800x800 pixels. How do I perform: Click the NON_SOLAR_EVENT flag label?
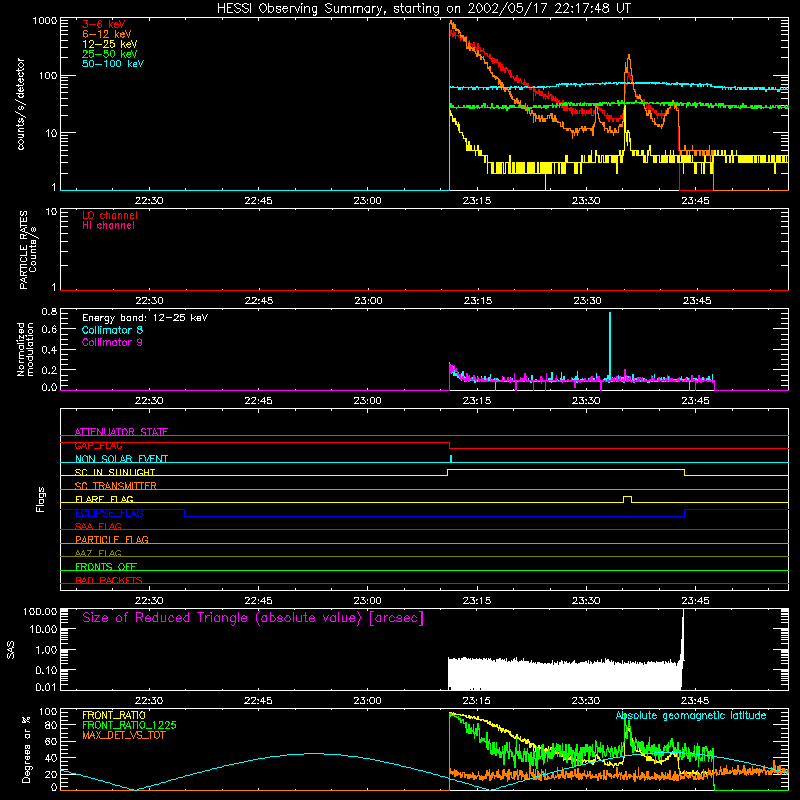[121, 459]
